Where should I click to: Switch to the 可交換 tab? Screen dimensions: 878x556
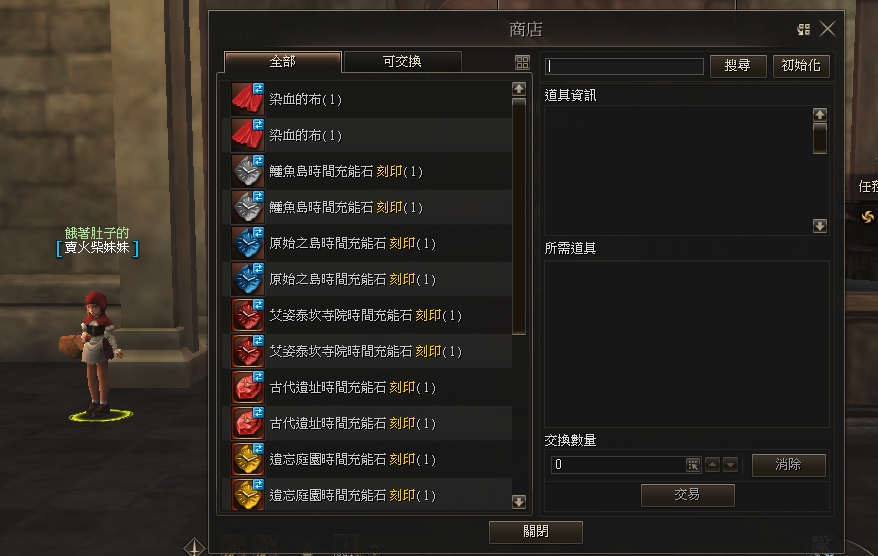[402, 62]
